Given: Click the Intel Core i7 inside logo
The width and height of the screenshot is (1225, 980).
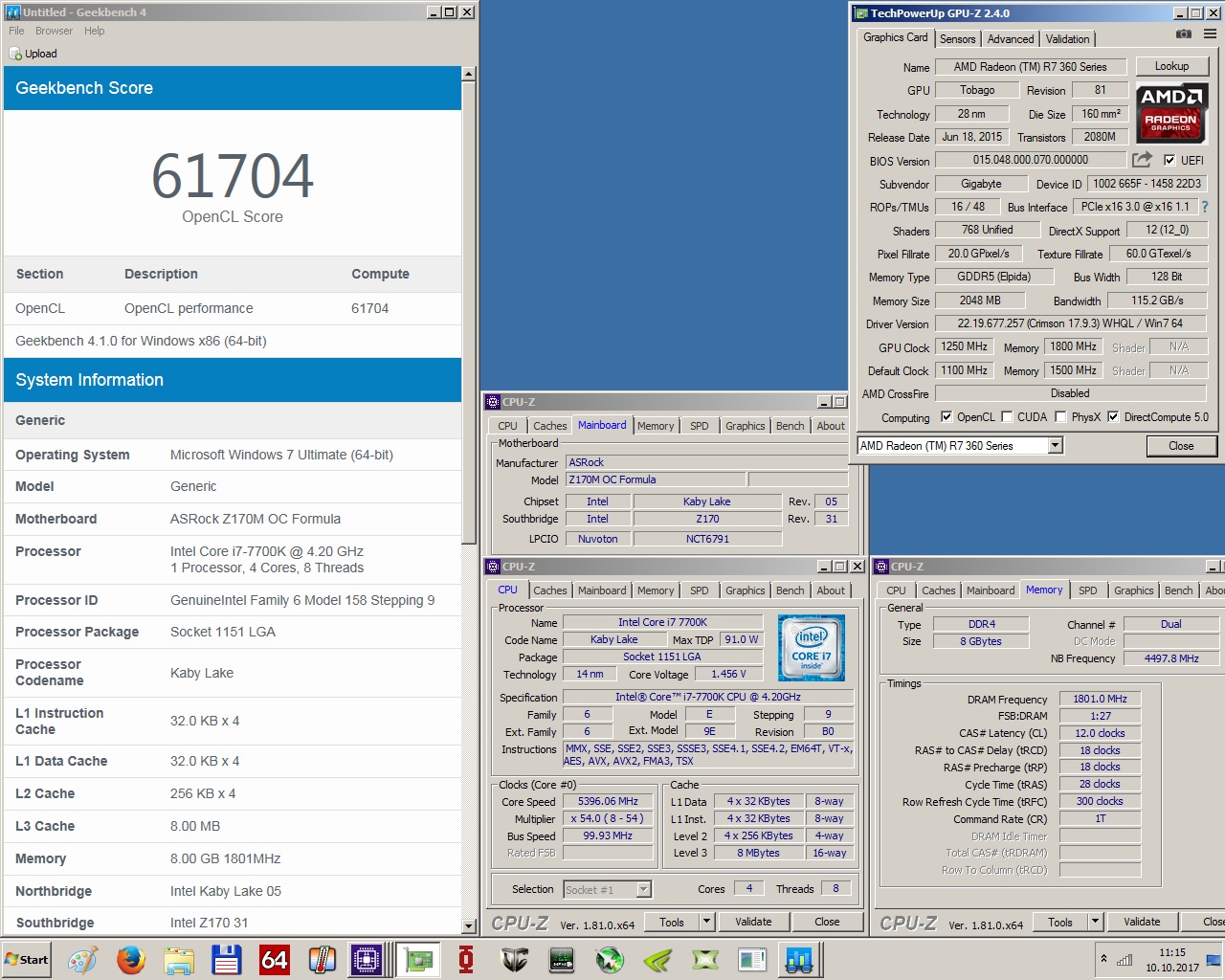Looking at the screenshot, I should click(x=812, y=648).
